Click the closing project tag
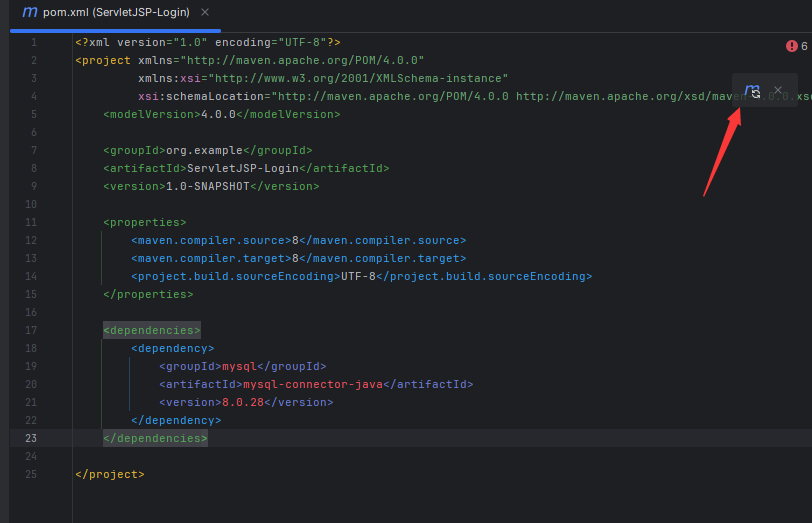 tap(109, 474)
